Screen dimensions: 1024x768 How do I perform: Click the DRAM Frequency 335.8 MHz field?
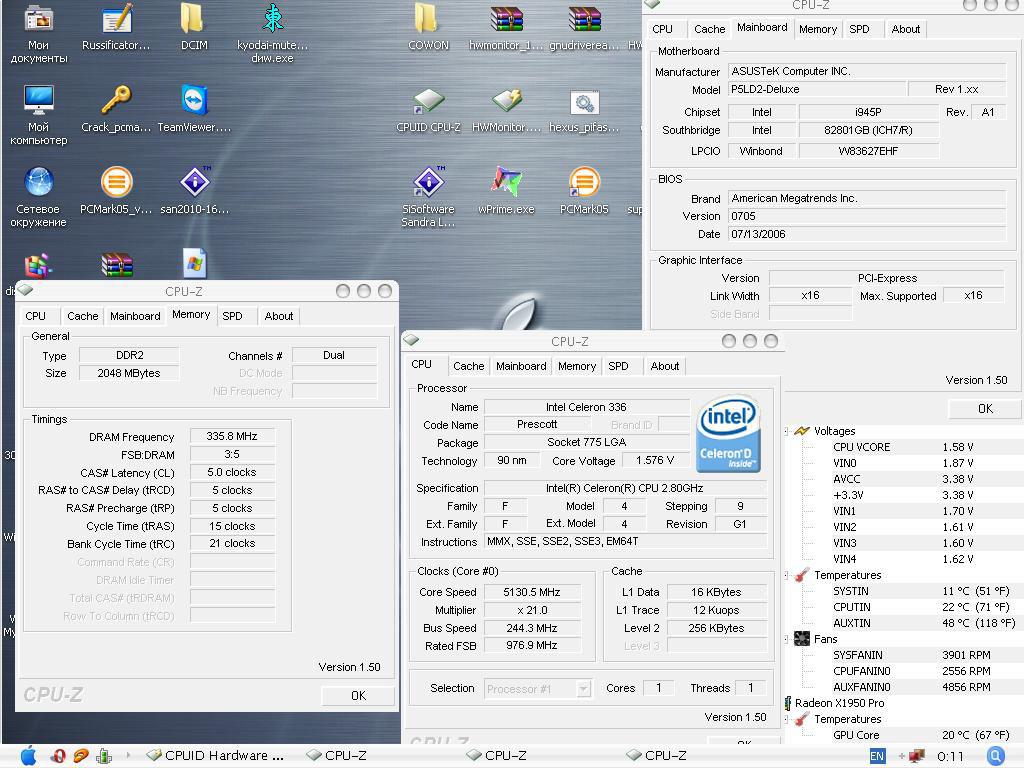[232, 436]
